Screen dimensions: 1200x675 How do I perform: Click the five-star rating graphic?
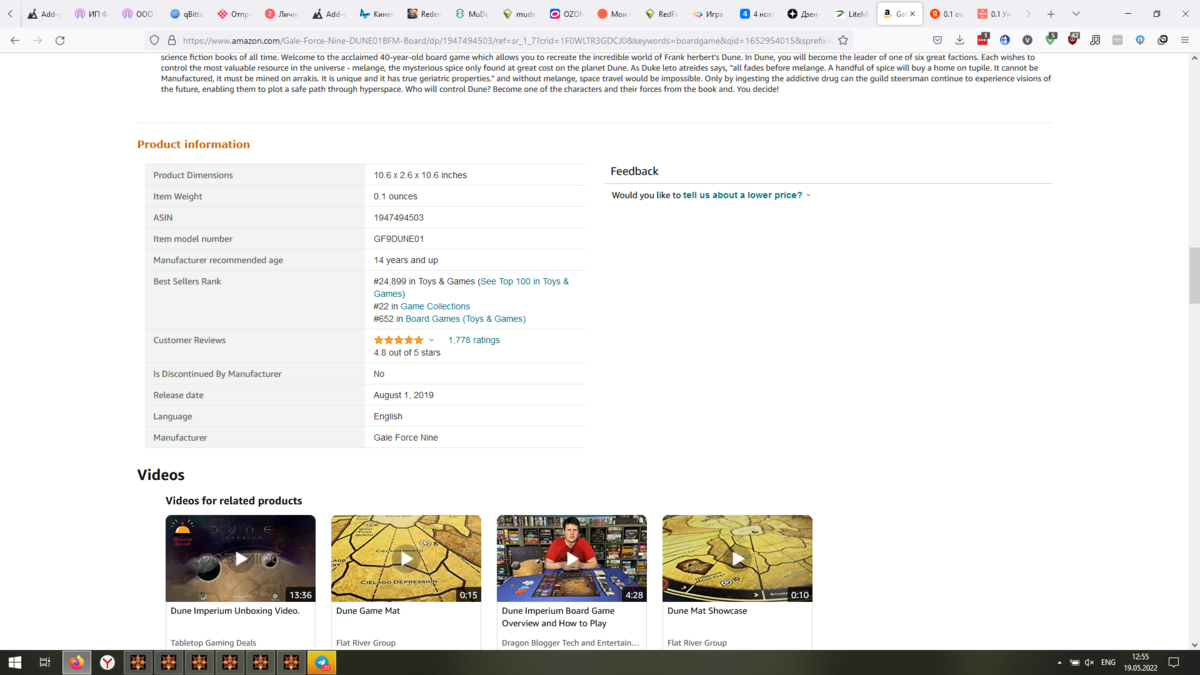coord(399,340)
